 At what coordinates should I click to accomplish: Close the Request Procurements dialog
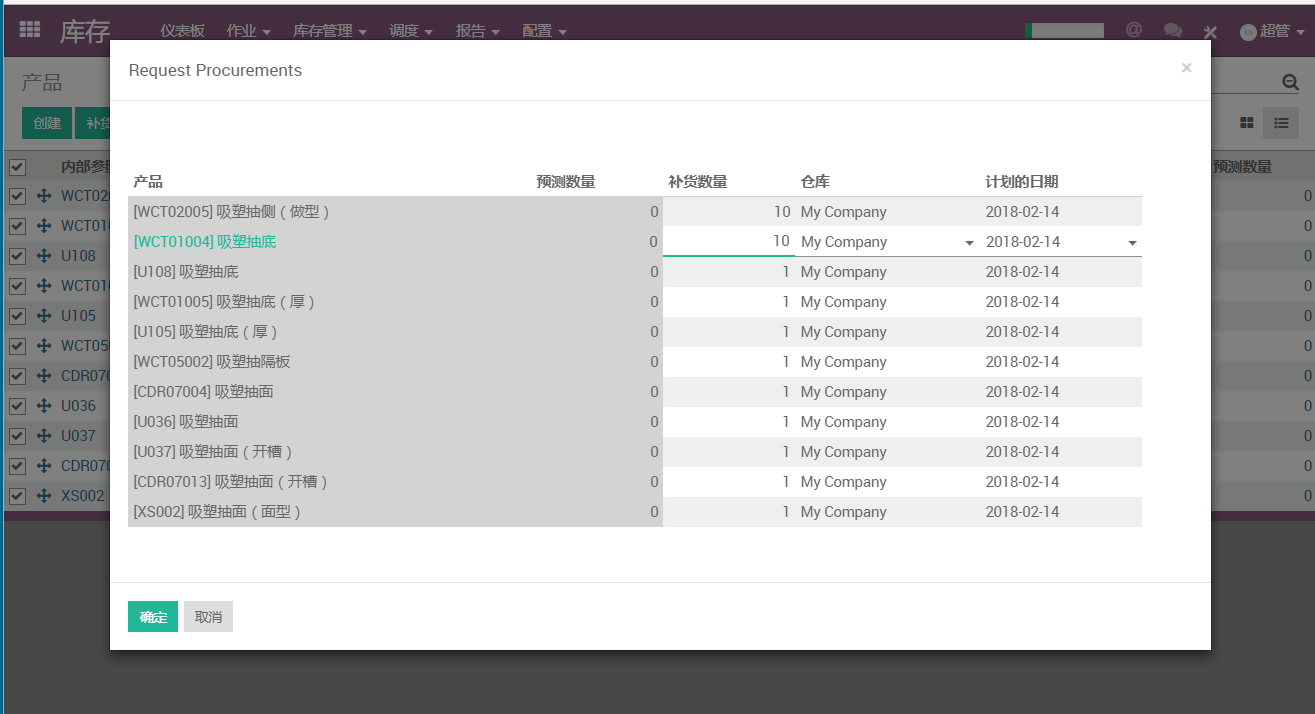[1186, 68]
